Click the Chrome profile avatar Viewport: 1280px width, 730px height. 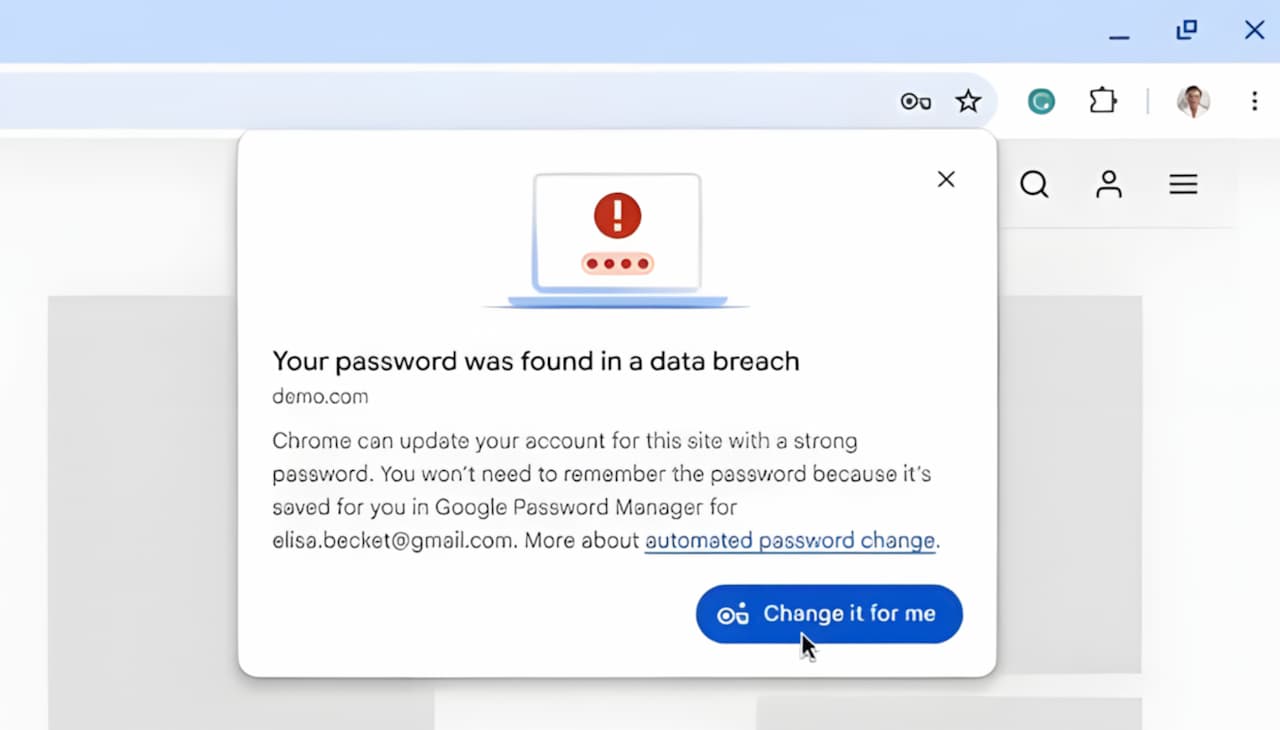[x=1192, y=101]
